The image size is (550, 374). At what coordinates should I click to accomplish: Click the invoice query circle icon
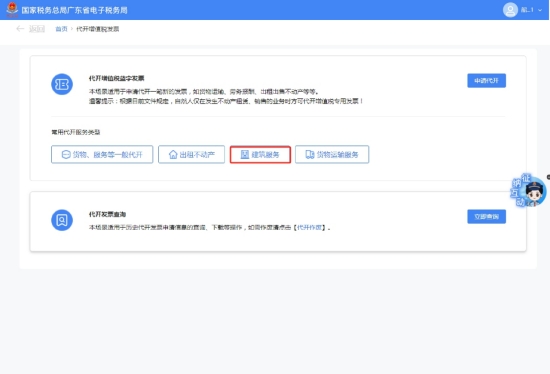(x=62, y=220)
